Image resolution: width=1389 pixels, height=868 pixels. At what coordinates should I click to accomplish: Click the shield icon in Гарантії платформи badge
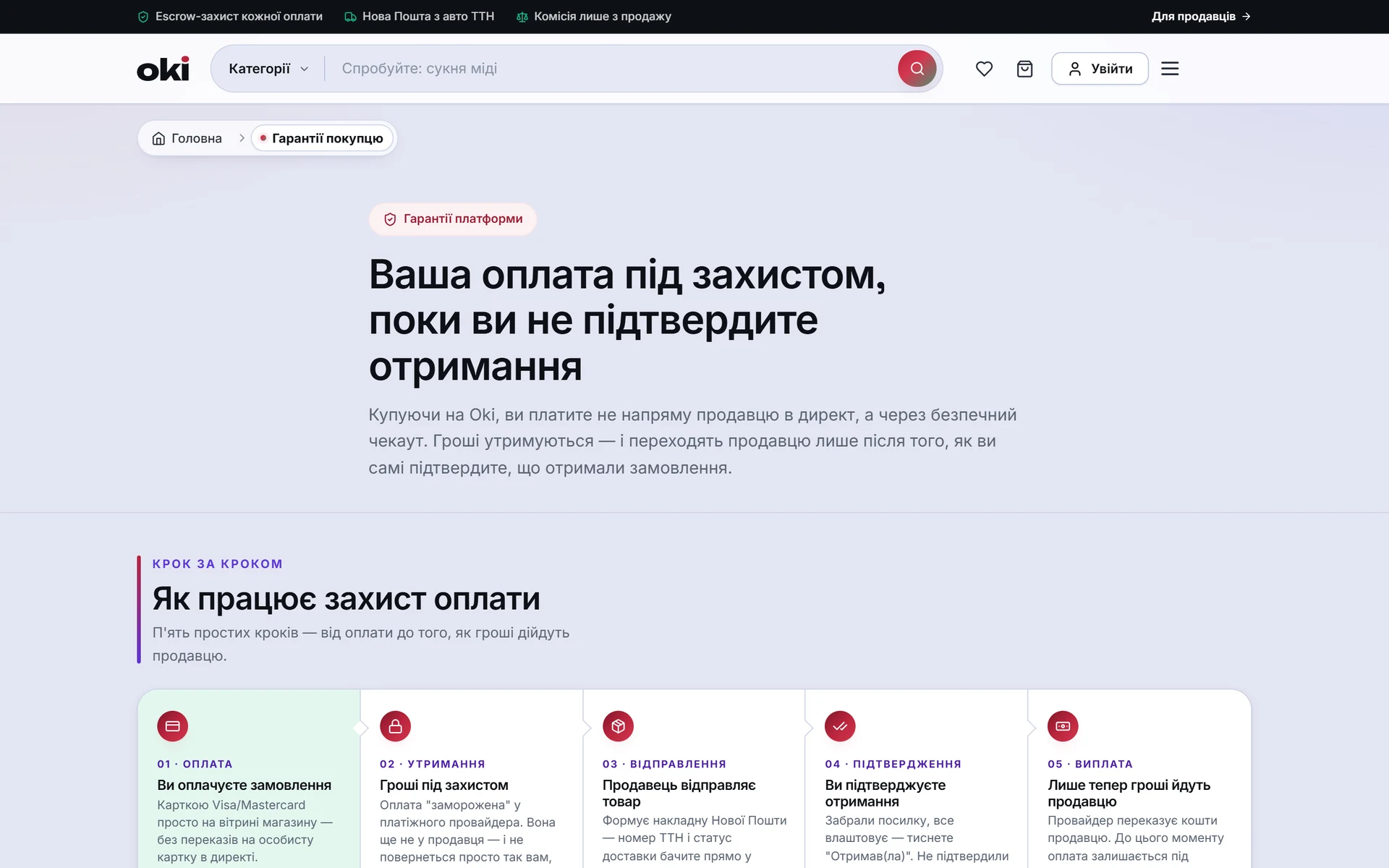(x=390, y=219)
